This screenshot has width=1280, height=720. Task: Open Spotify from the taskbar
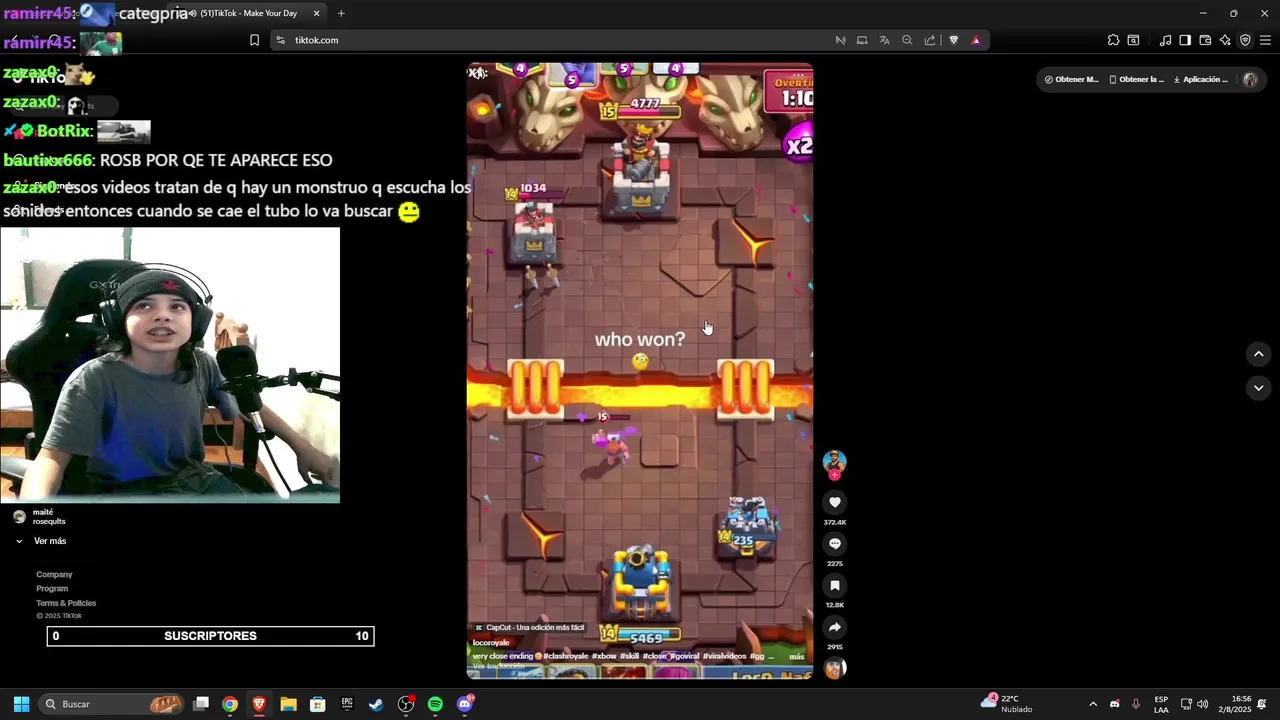435,704
